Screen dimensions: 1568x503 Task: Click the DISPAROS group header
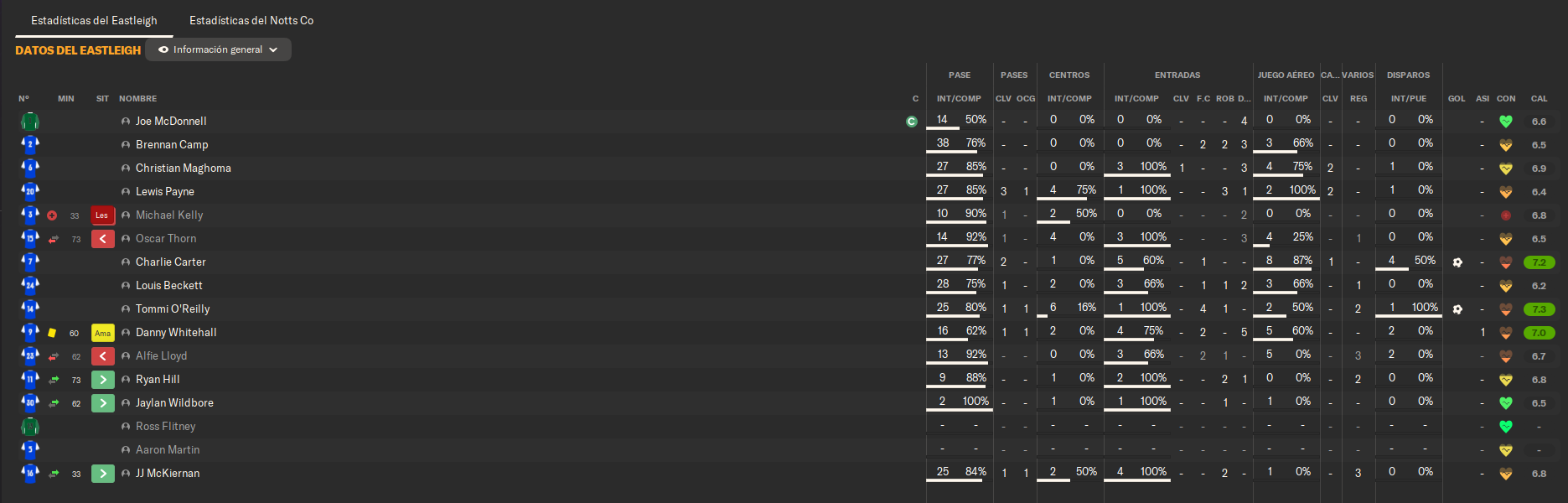point(1408,75)
